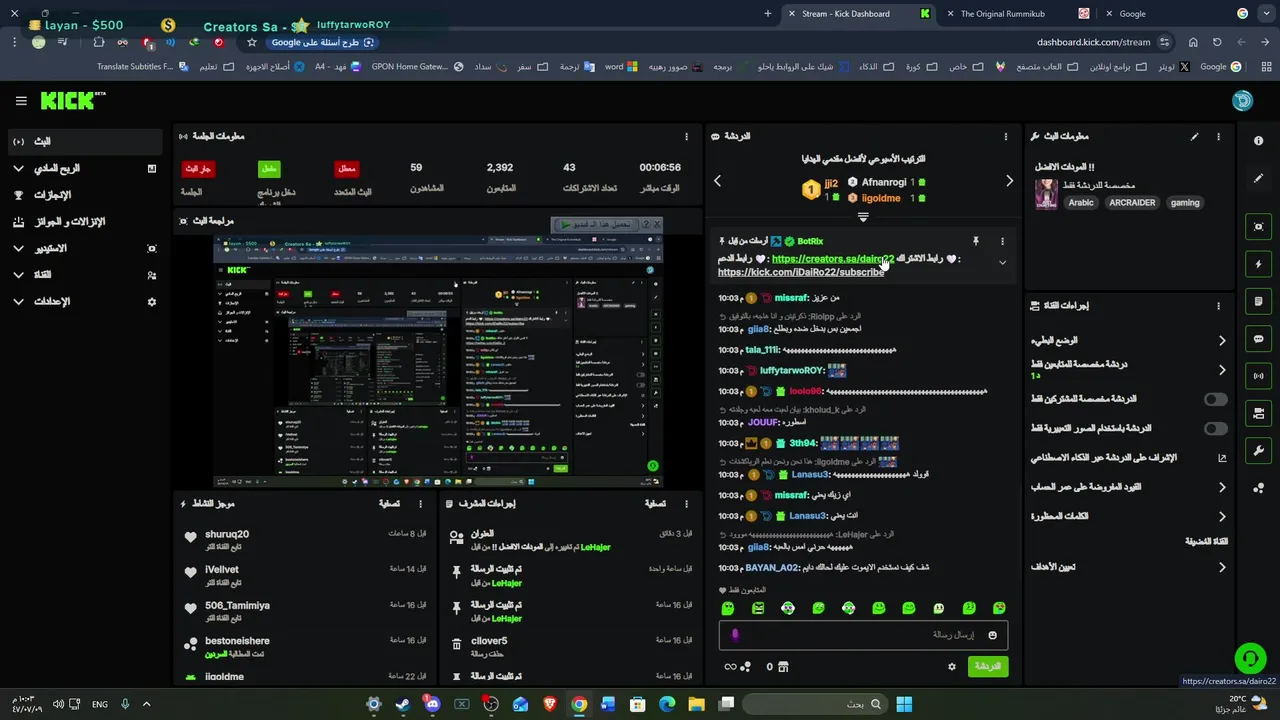This screenshot has height=720, width=1280.
Task: Click the camera capture icon in the right rail
Action: tap(1258, 227)
